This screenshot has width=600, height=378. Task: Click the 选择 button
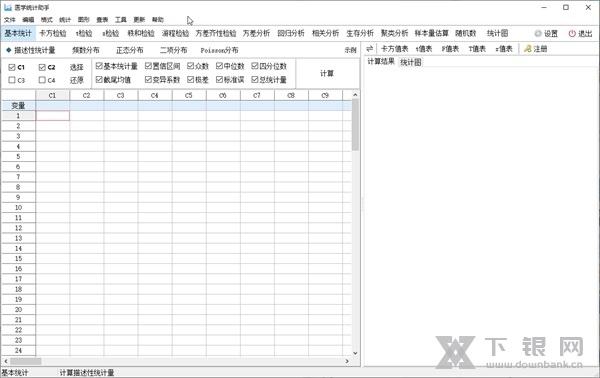click(x=77, y=67)
